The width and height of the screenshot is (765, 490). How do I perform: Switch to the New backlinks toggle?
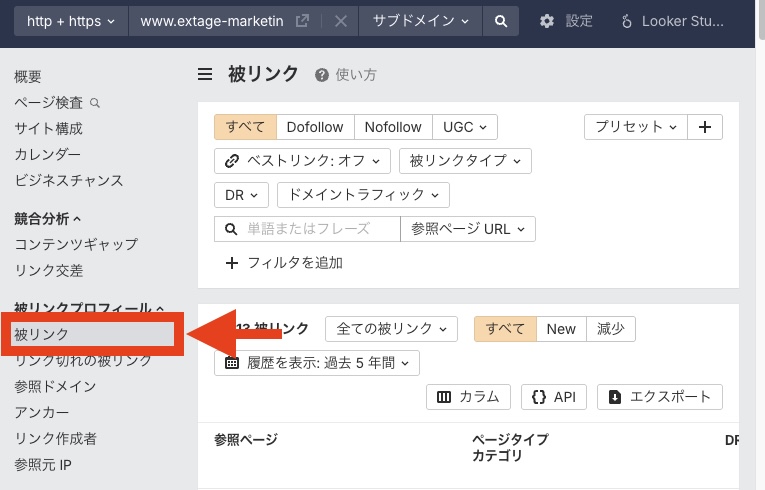point(561,329)
